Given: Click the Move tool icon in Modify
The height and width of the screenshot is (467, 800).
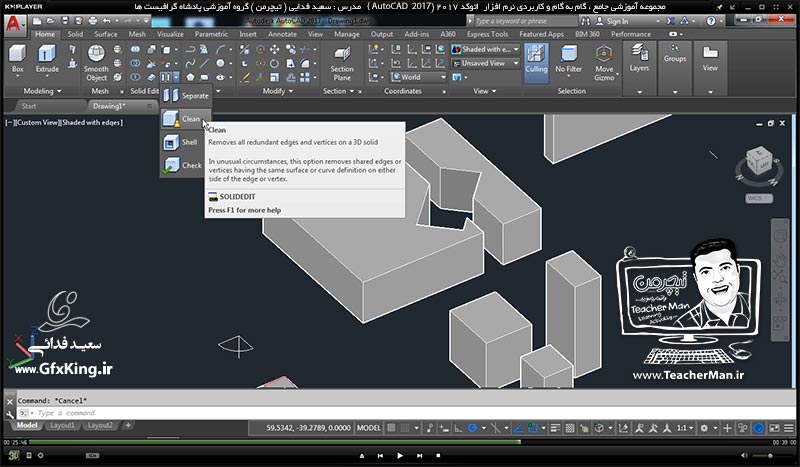Looking at the screenshot, I should (274, 50).
